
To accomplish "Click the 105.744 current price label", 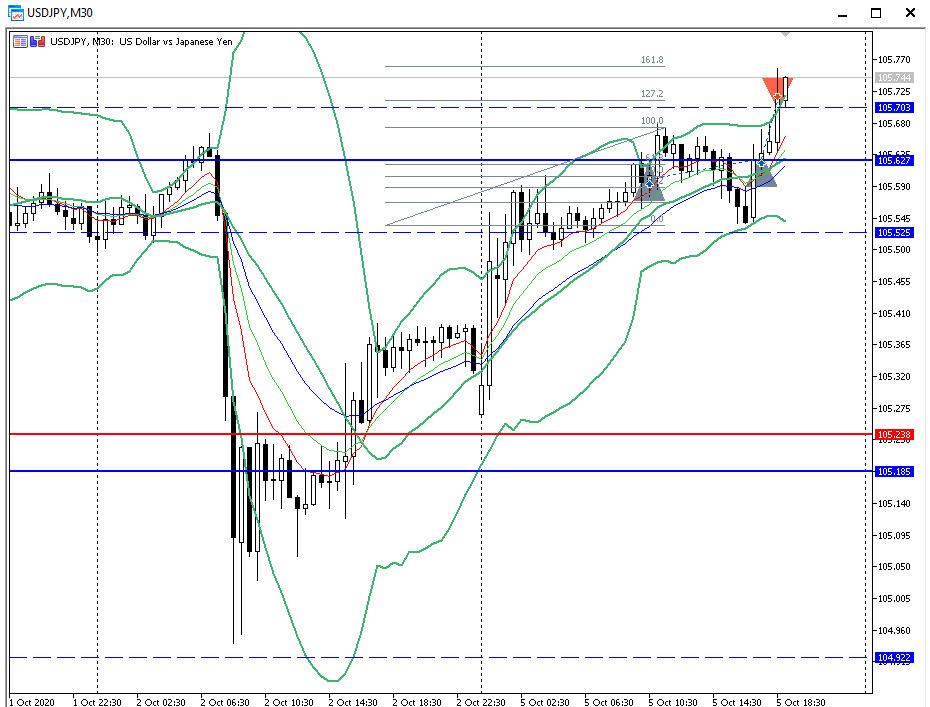I will coord(894,78).
